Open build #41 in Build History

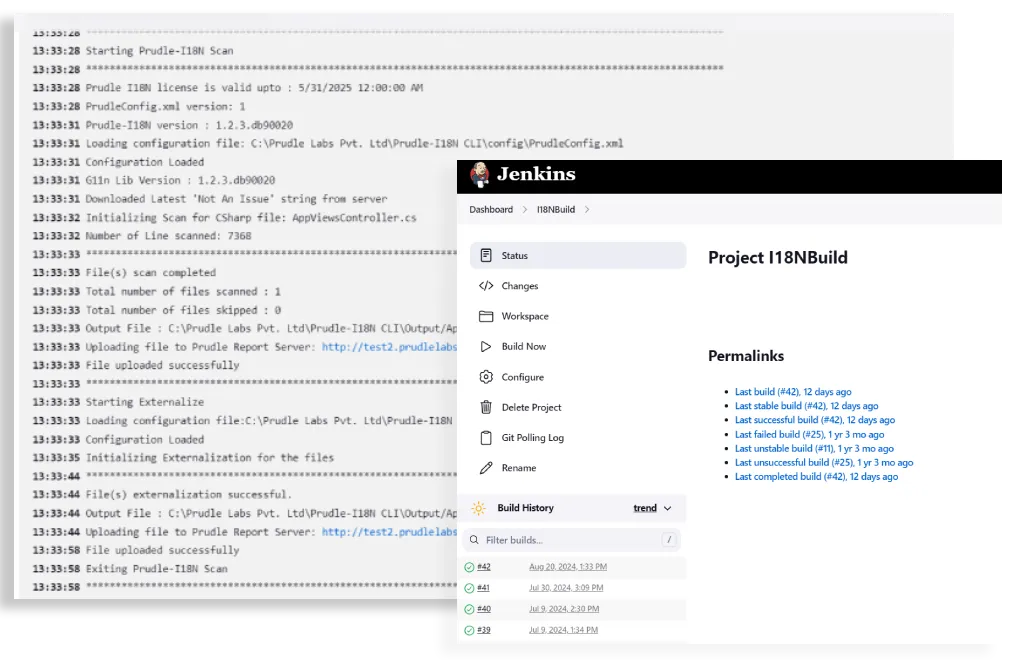[x=483, y=588]
